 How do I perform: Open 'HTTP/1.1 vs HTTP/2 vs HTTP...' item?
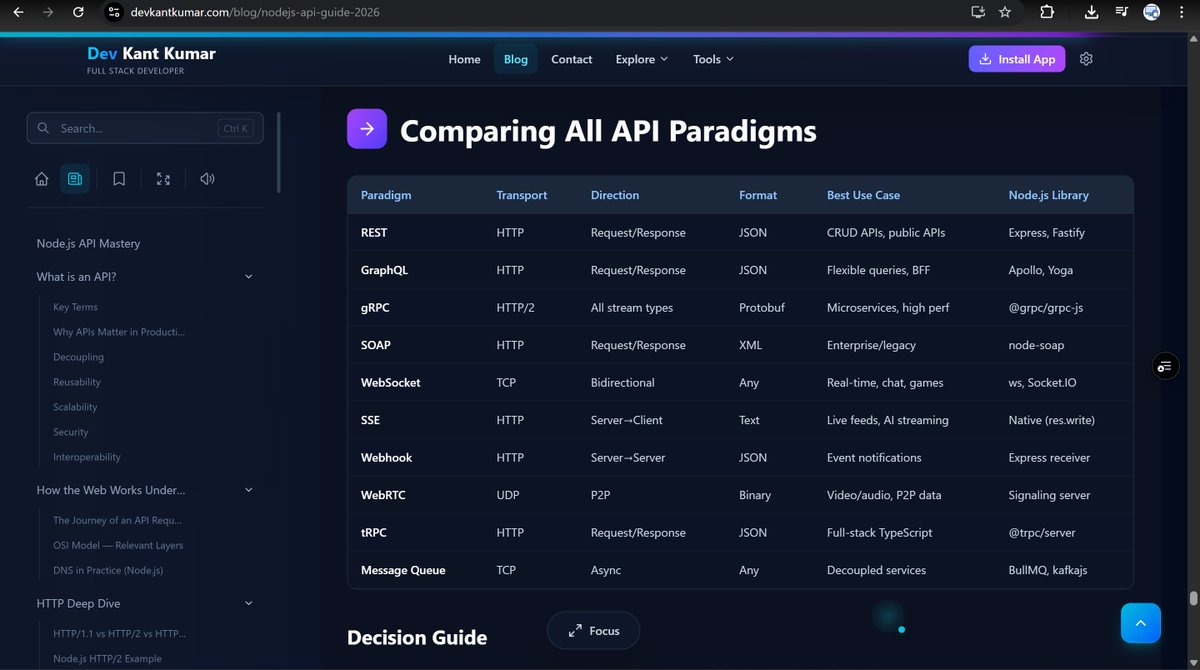pyautogui.click(x=119, y=633)
